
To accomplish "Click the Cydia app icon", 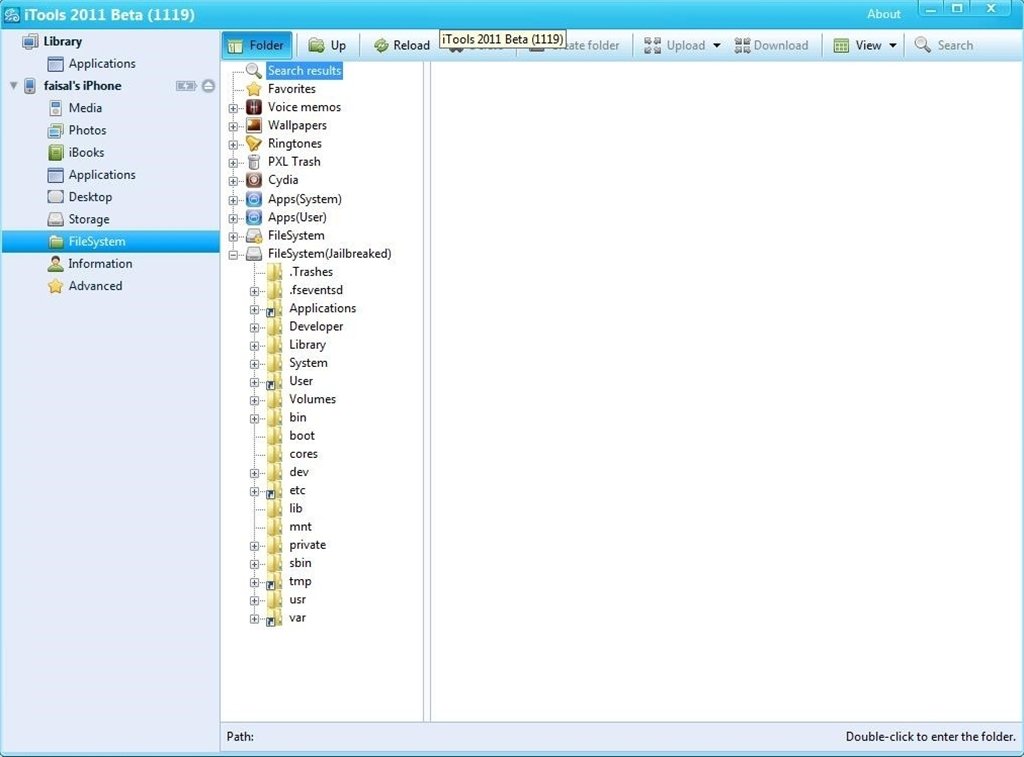I will pos(254,180).
